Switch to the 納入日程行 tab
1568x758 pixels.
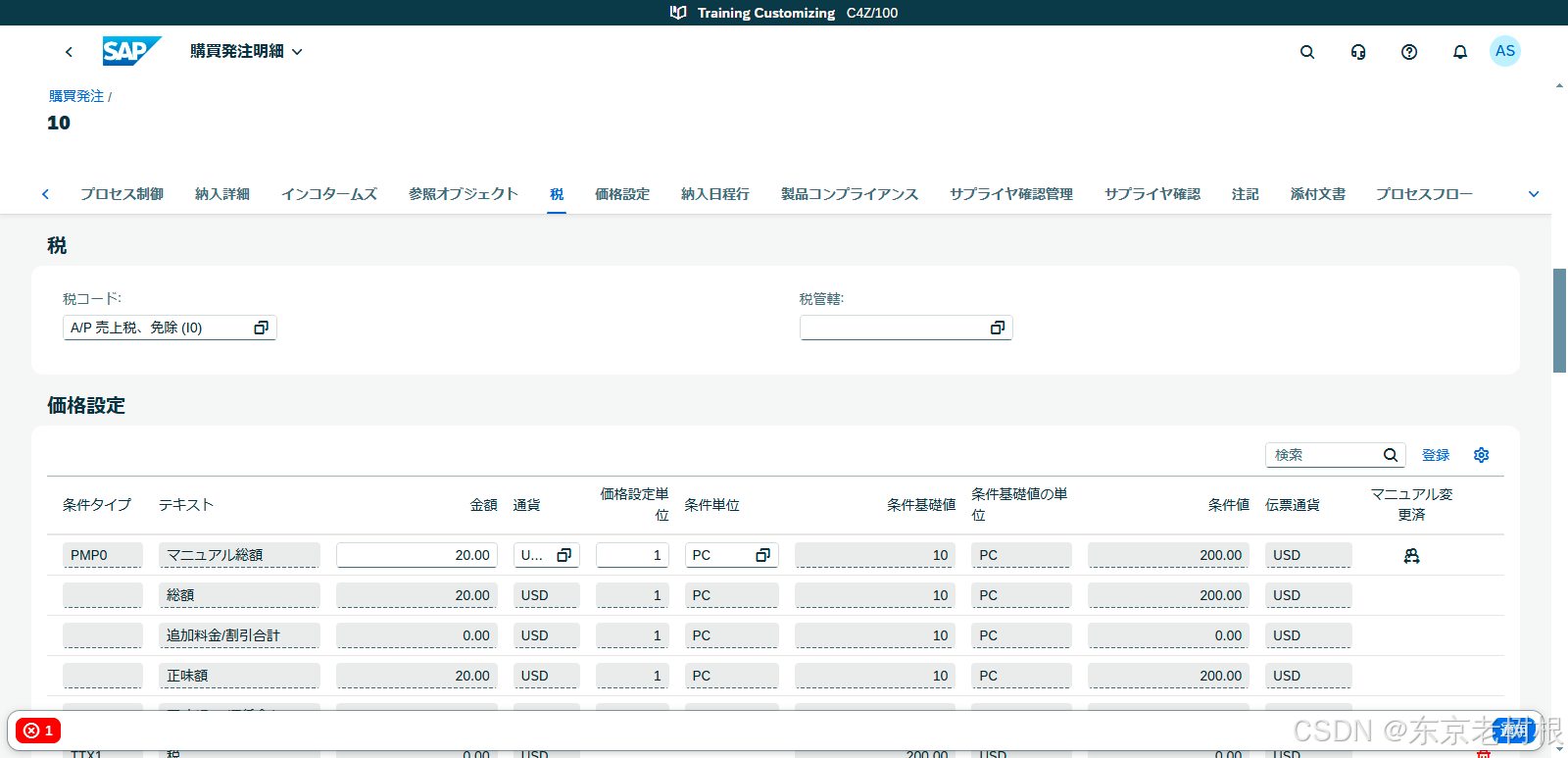[715, 194]
